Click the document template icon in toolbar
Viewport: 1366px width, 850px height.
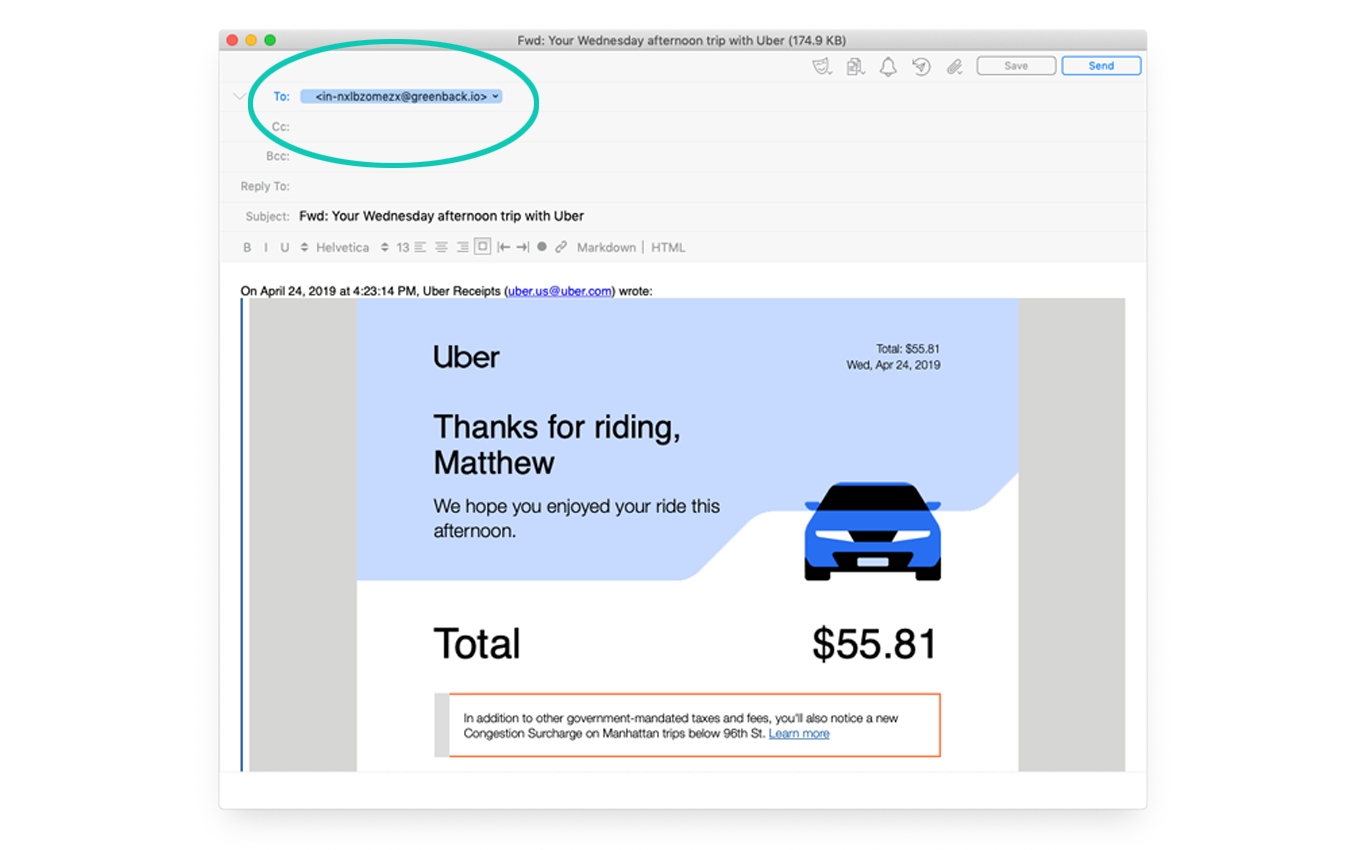855,66
